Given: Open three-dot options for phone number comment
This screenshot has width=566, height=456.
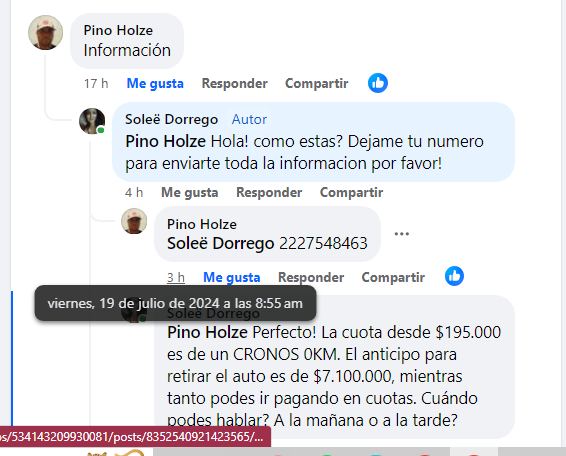Looking at the screenshot, I should point(402,234).
